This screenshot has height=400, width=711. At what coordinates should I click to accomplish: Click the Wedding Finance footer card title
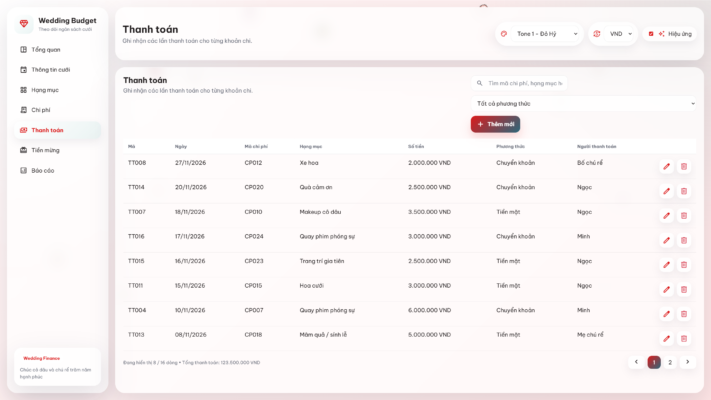pyautogui.click(x=42, y=358)
